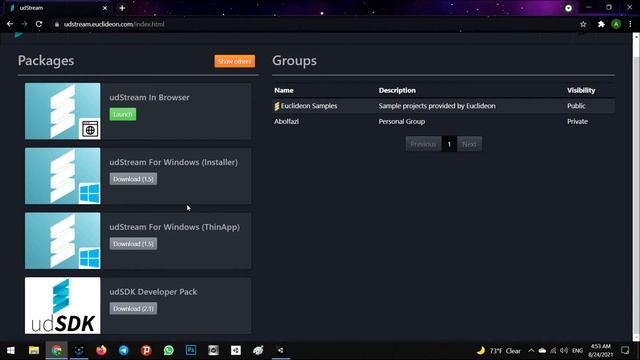Go to Previous groups page

[423, 144]
